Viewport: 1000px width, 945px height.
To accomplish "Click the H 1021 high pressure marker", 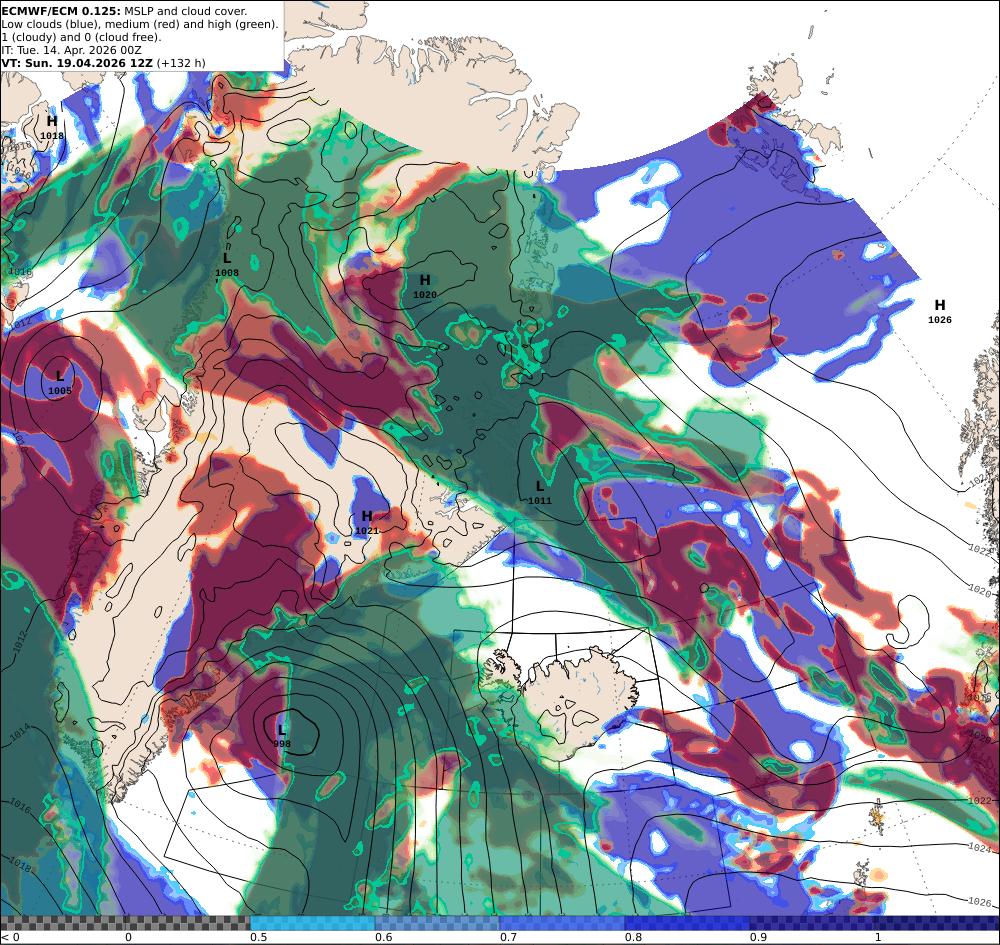I will coord(367,522).
